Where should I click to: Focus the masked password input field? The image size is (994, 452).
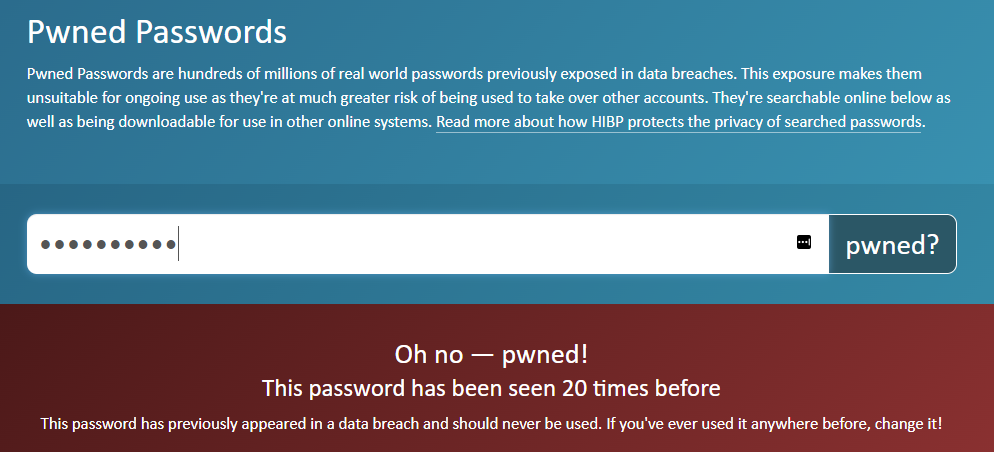[x=428, y=245]
